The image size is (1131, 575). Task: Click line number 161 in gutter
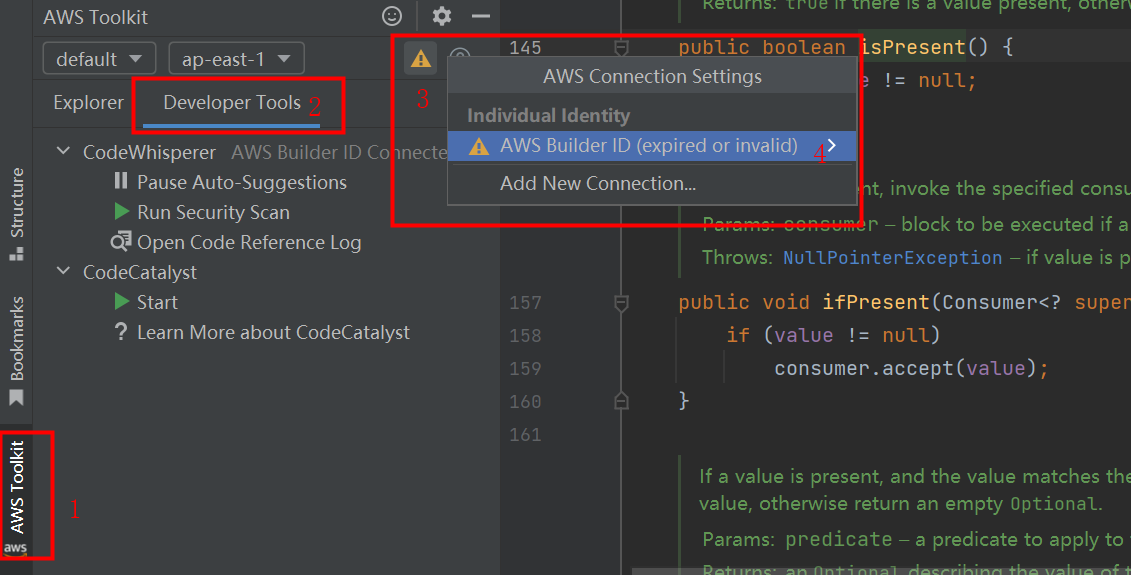(x=525, y=435)
